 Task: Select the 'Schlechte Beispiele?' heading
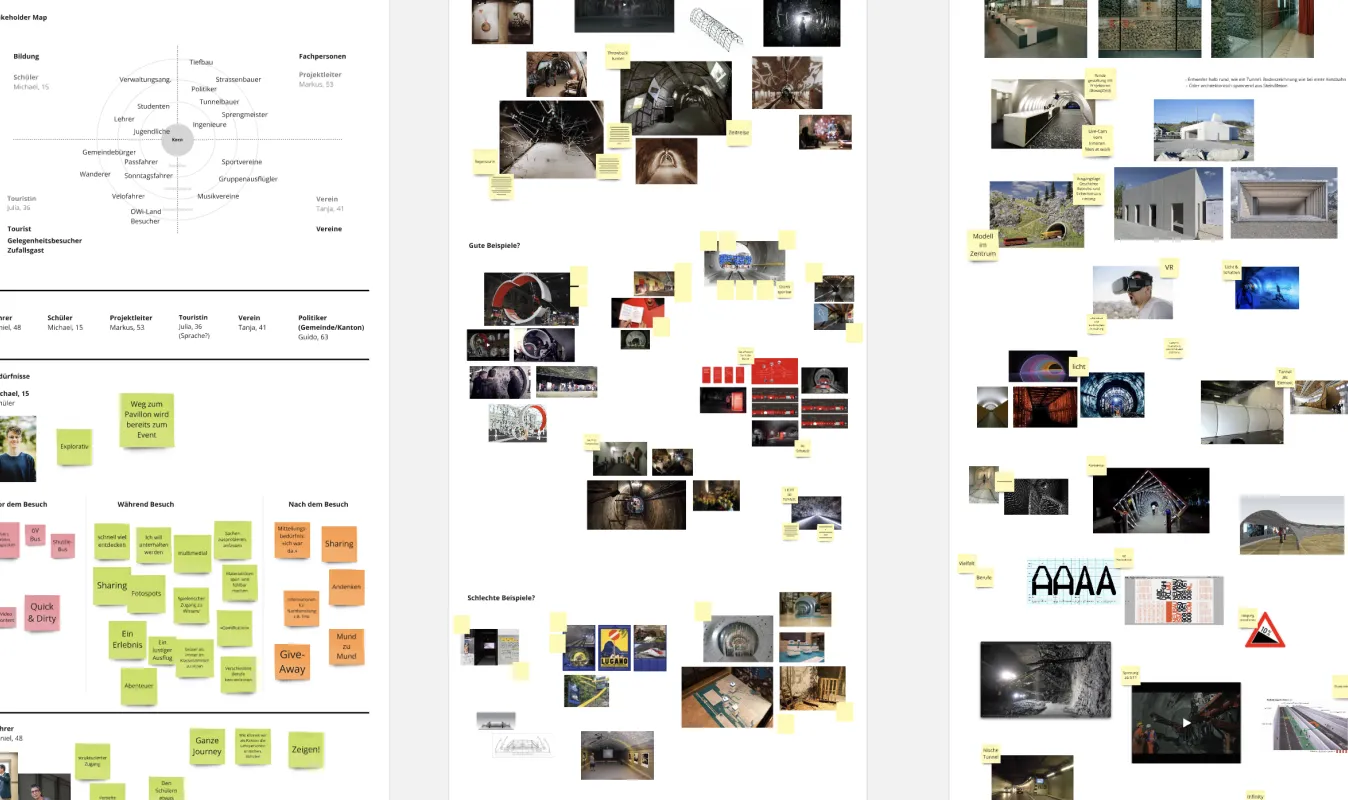[501, 598]
